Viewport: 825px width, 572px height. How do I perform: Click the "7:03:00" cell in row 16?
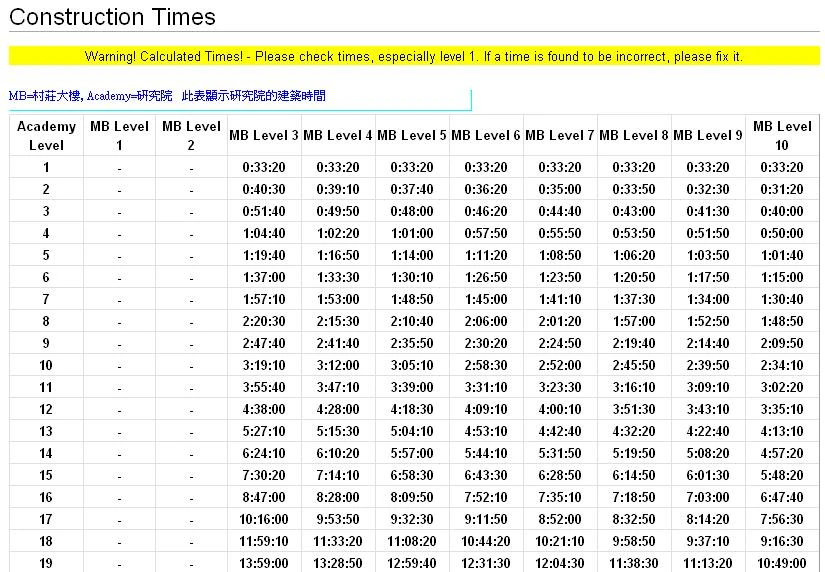708,497
